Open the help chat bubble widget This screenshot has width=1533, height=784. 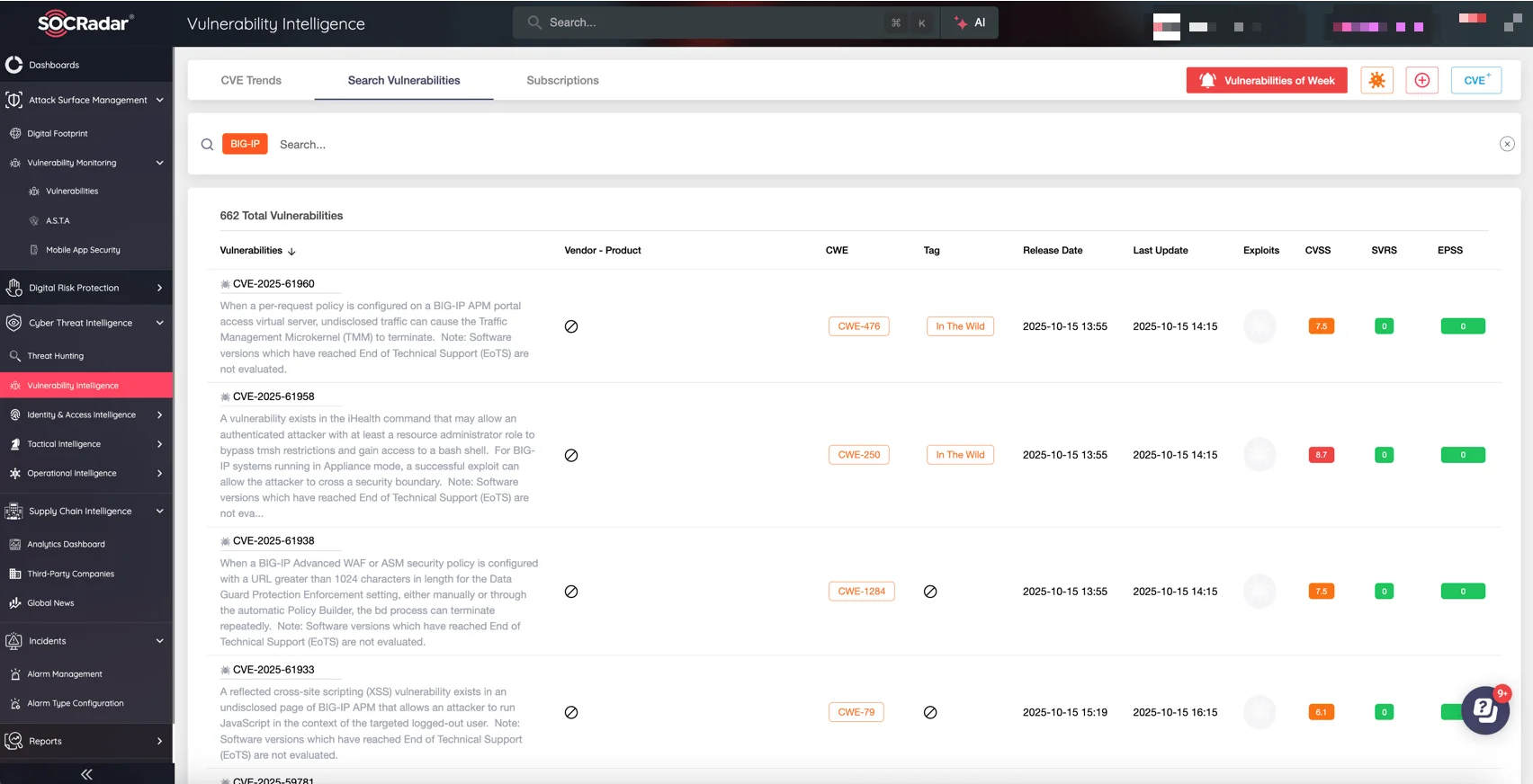[x=1484, y=710]
